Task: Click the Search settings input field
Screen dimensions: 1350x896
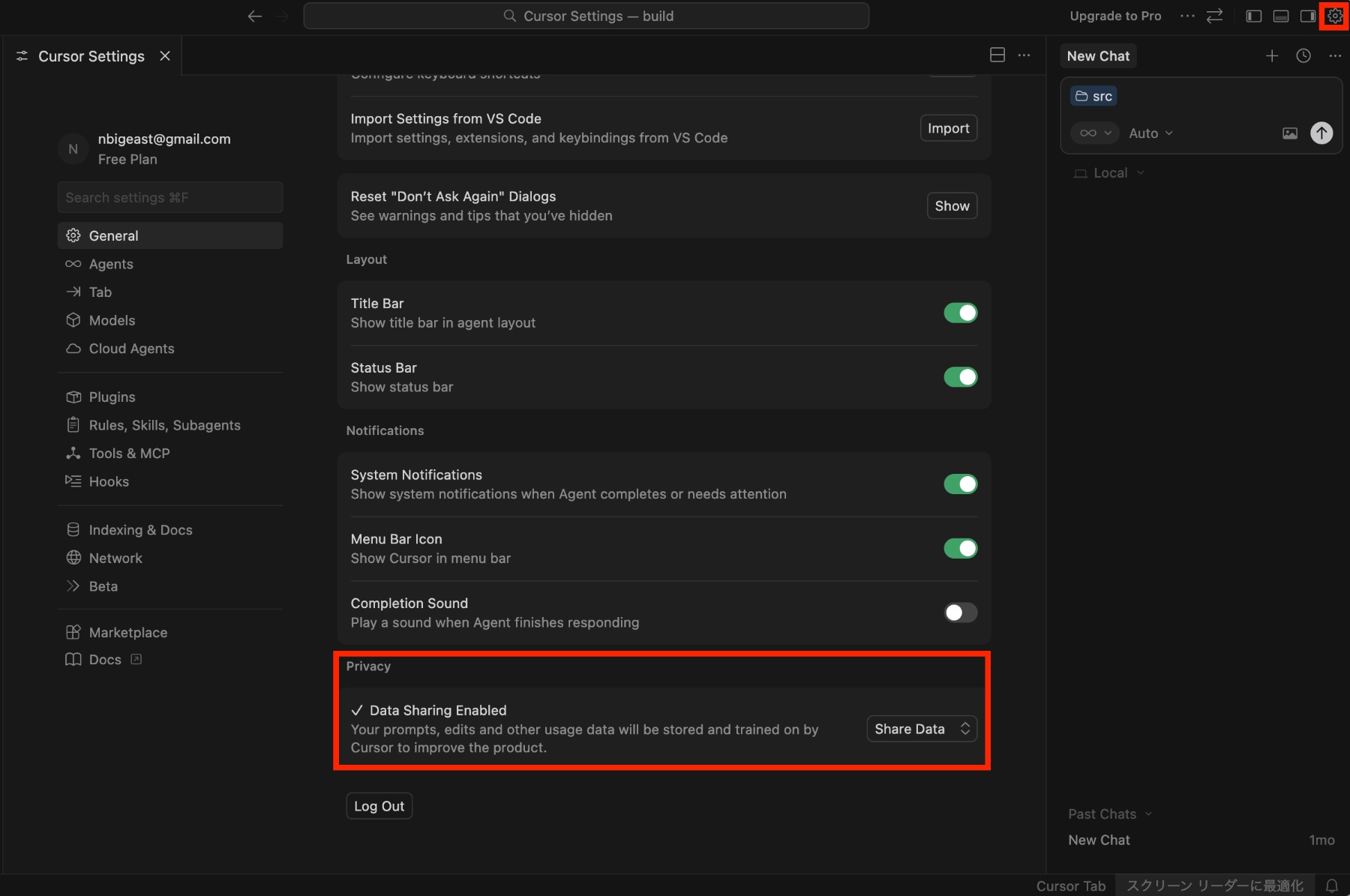Action: tap(170, 197)
